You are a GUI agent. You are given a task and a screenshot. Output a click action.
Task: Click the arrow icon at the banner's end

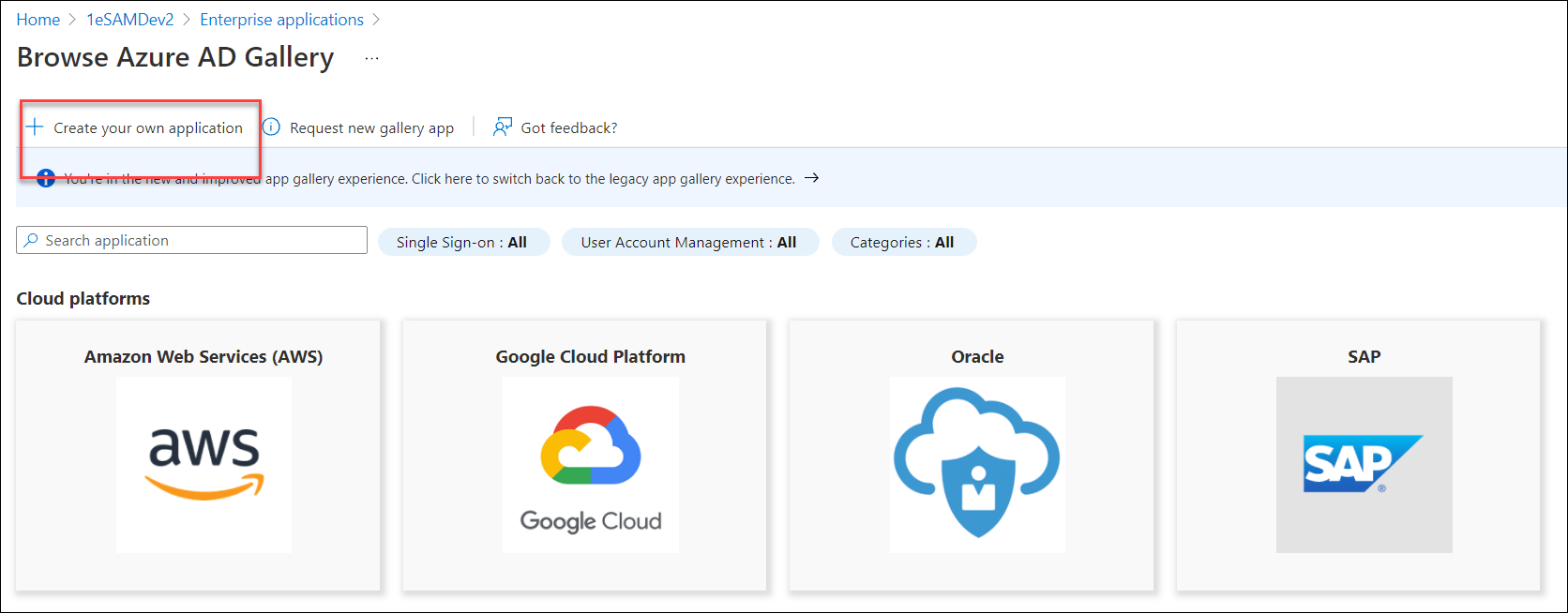click(x=812, y=178)
